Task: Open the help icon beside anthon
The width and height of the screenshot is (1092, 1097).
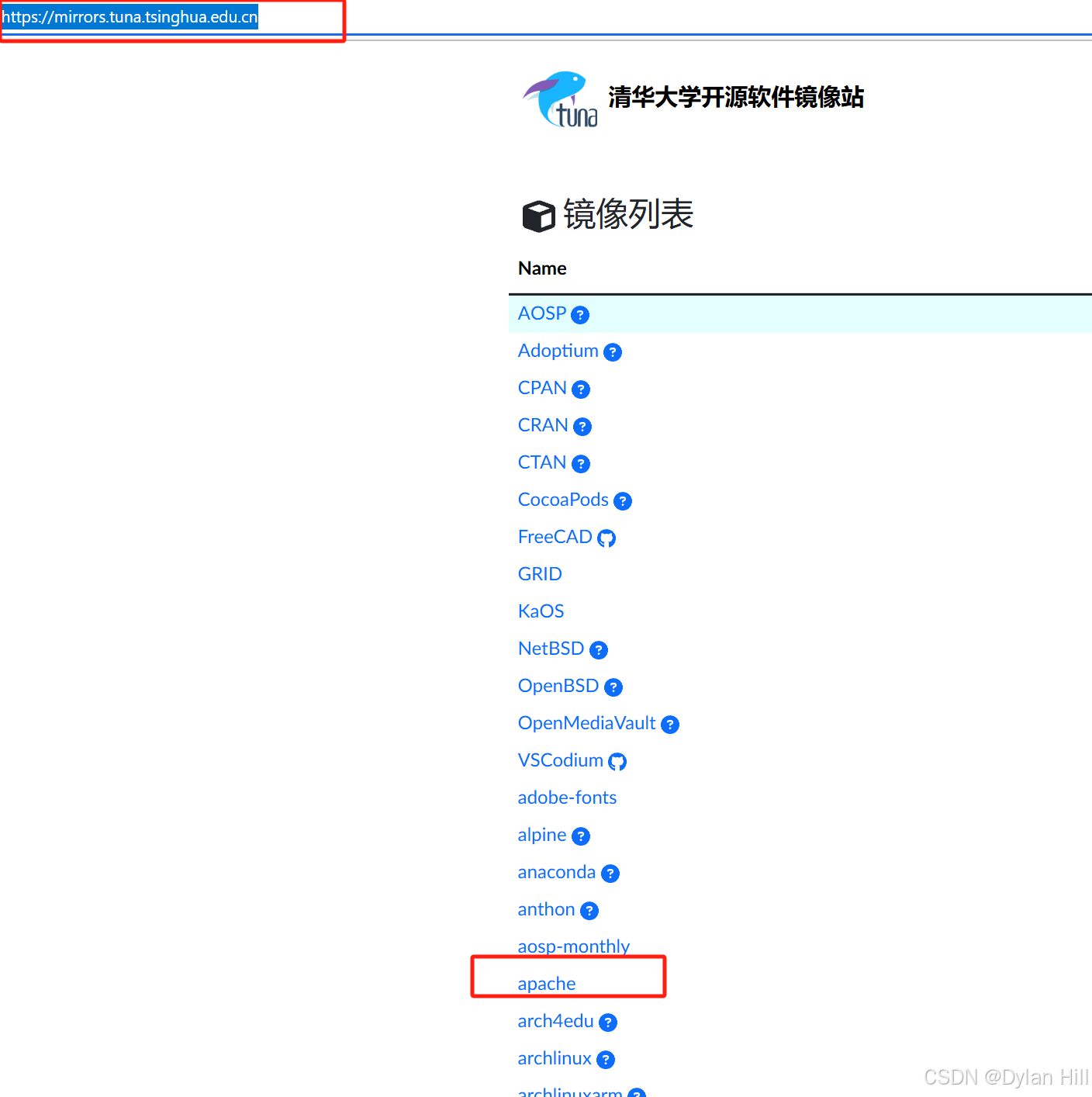Action: click(589, 911)
